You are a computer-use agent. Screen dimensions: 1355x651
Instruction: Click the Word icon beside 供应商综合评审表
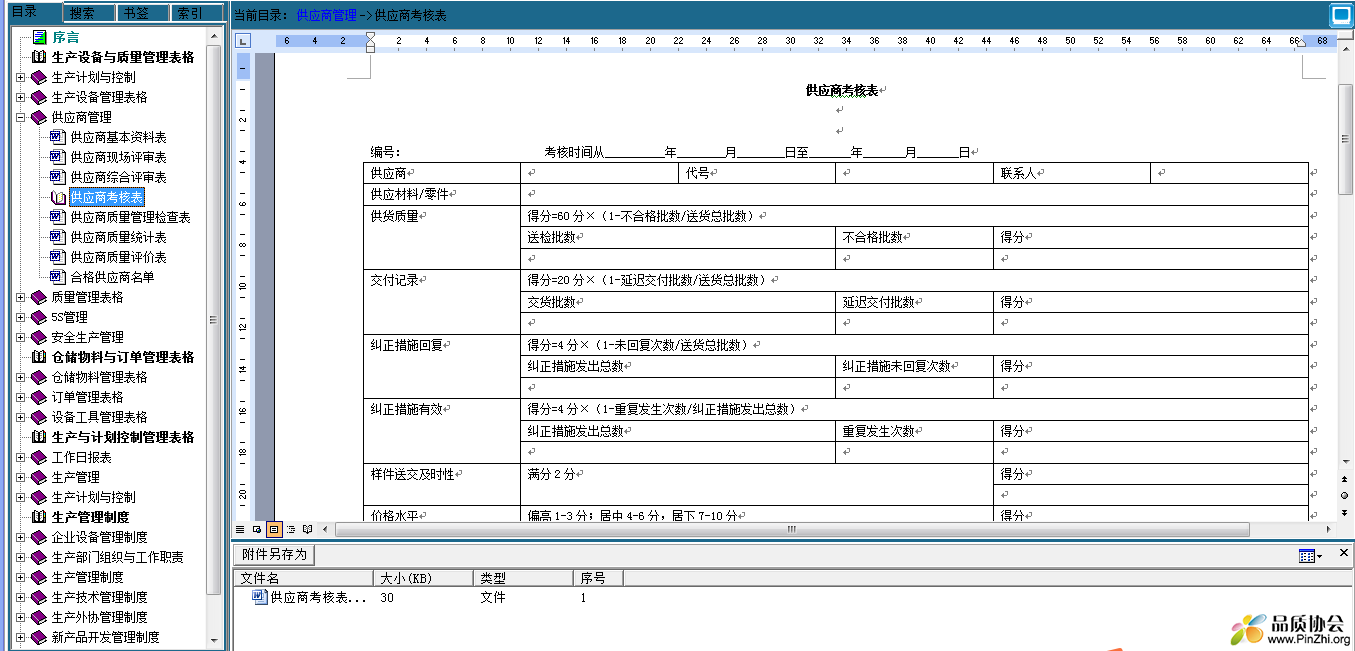[x=57, y=177]
